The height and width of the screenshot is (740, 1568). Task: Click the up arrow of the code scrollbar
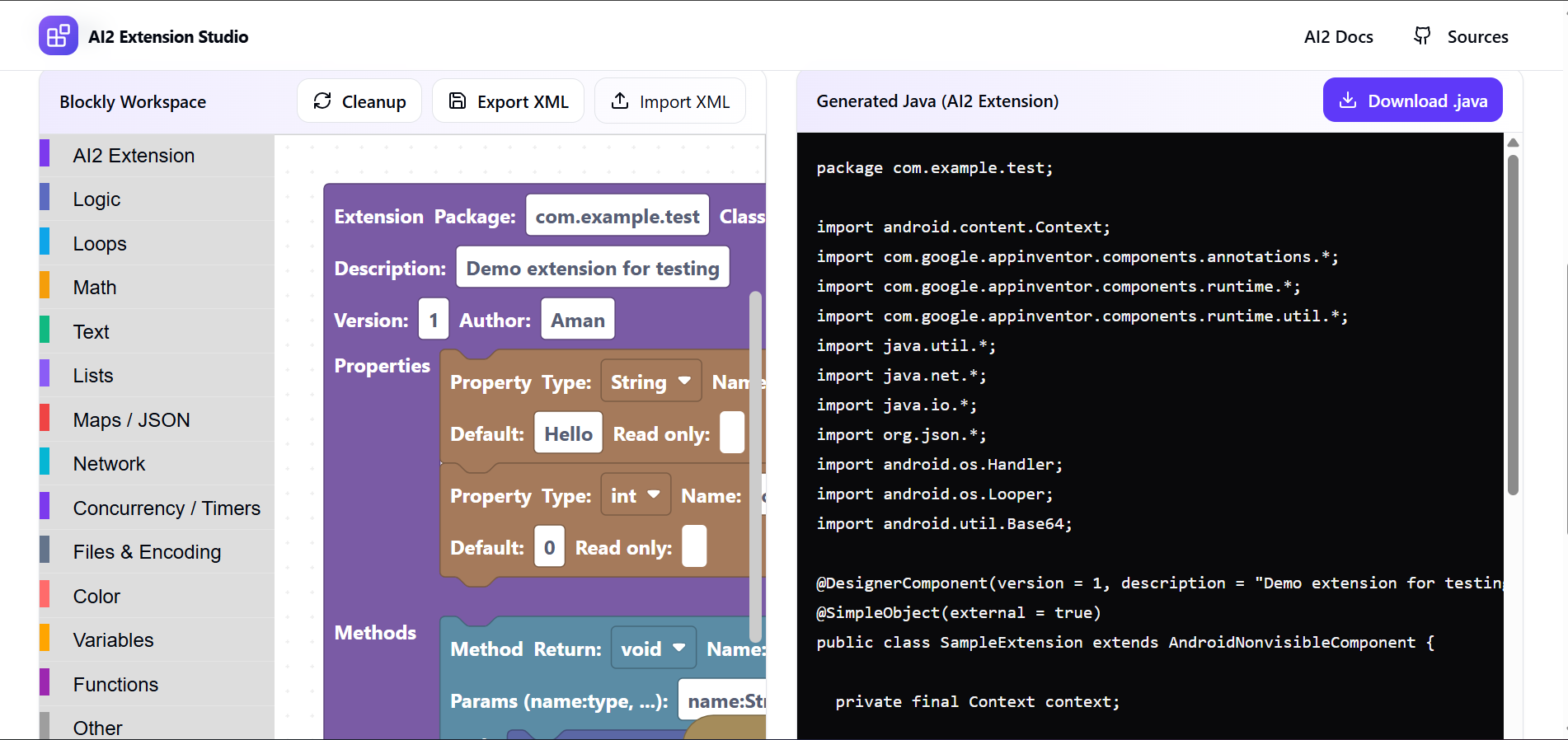coord(1513,143)
